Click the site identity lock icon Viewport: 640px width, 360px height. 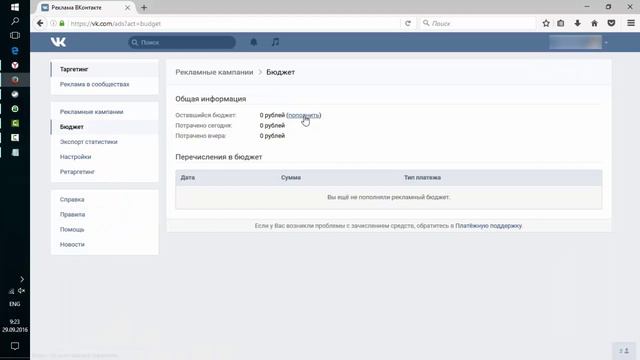click(x=62, y=24)
